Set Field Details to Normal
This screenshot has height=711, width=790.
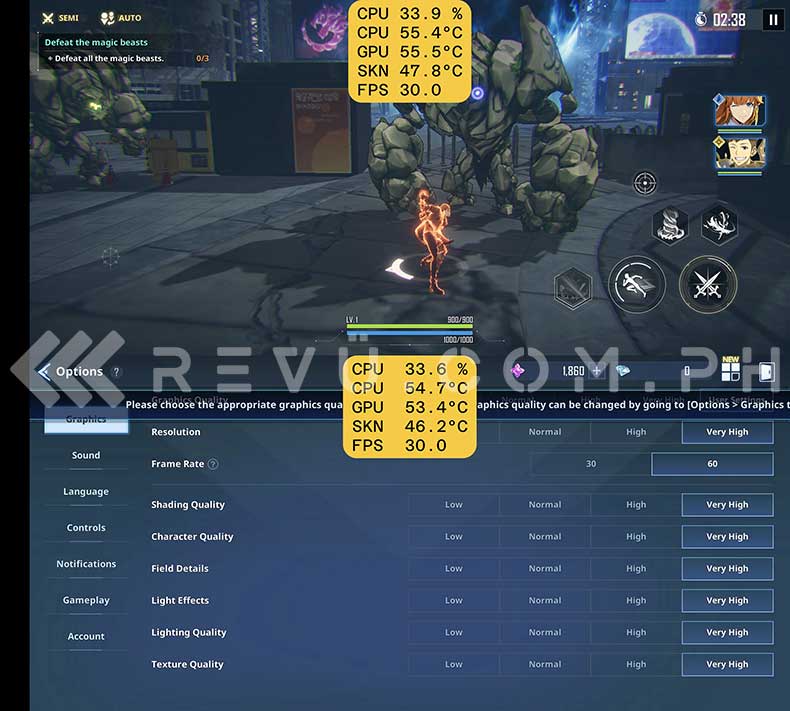coord(545,568)
